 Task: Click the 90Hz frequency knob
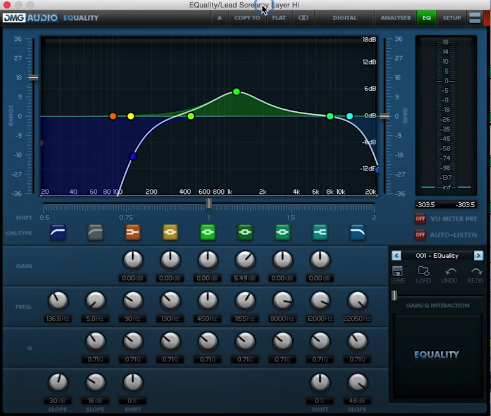coord(133,301)
